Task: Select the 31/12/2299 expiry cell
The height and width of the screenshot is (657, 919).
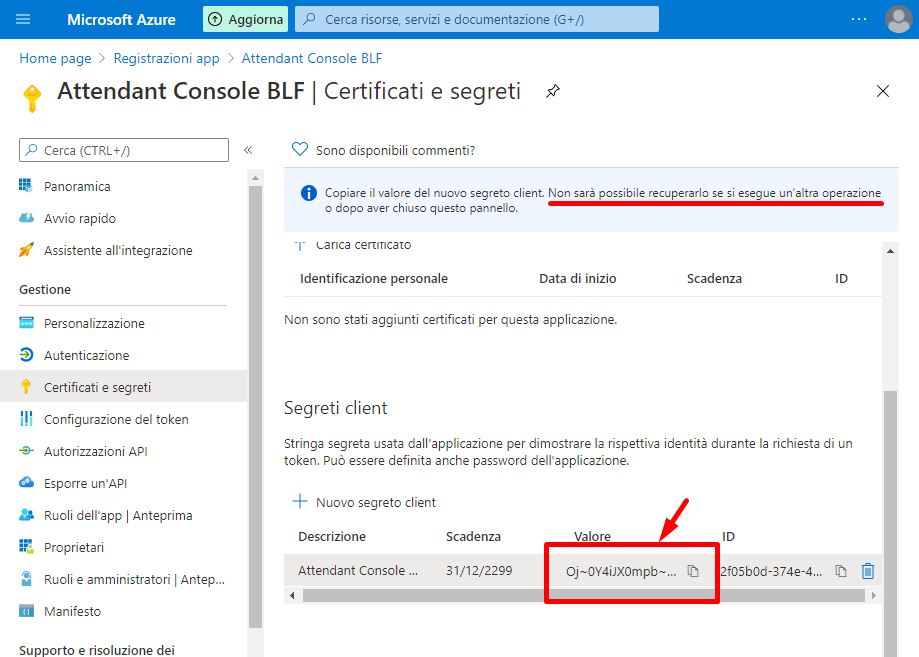Action: click(479, 570)
